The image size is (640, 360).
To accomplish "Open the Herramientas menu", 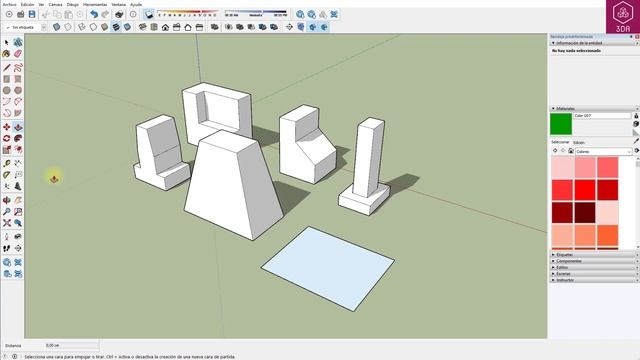I will 95,4.
